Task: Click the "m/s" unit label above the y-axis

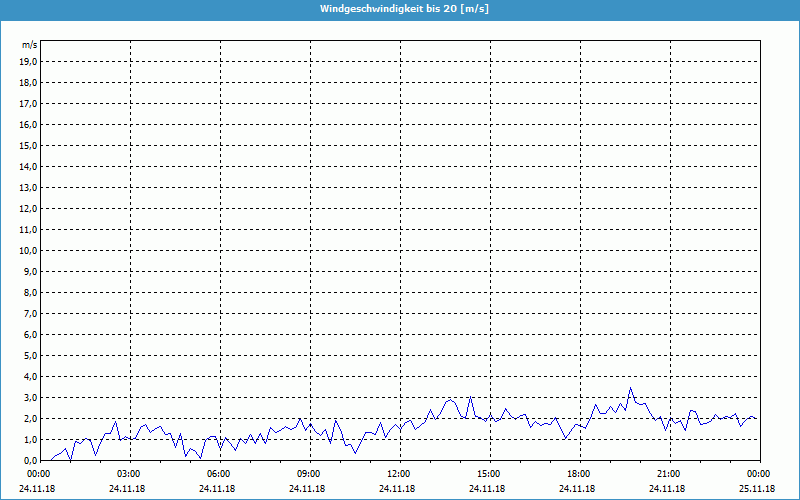Action: click(29, 45)
